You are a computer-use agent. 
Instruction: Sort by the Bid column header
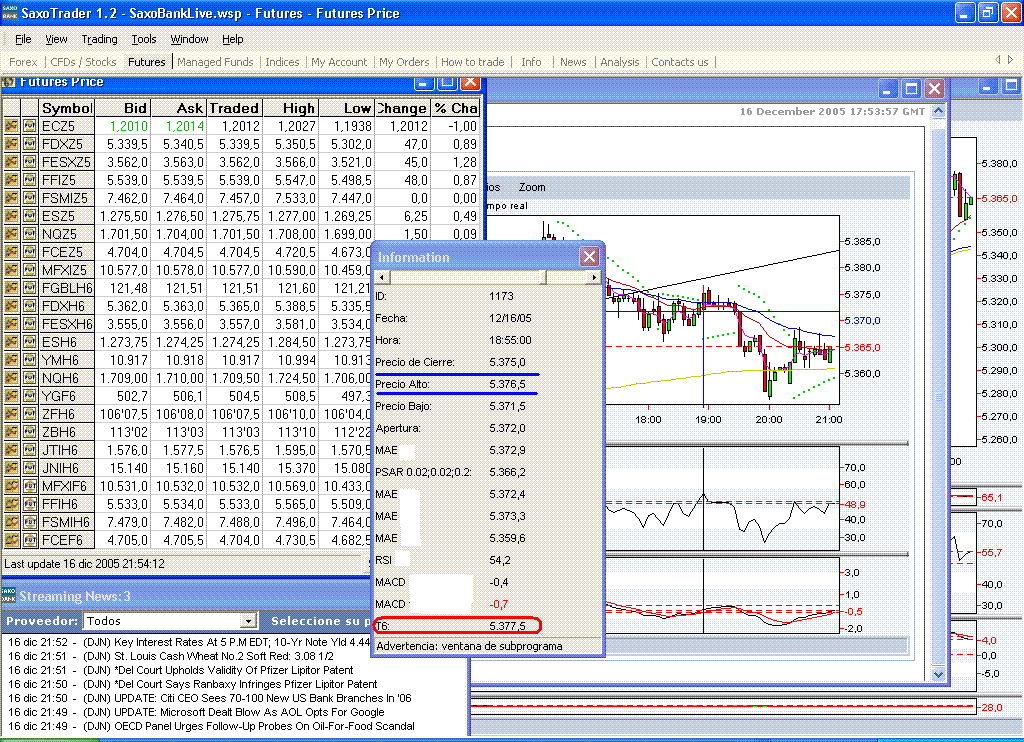coord(123,108)
